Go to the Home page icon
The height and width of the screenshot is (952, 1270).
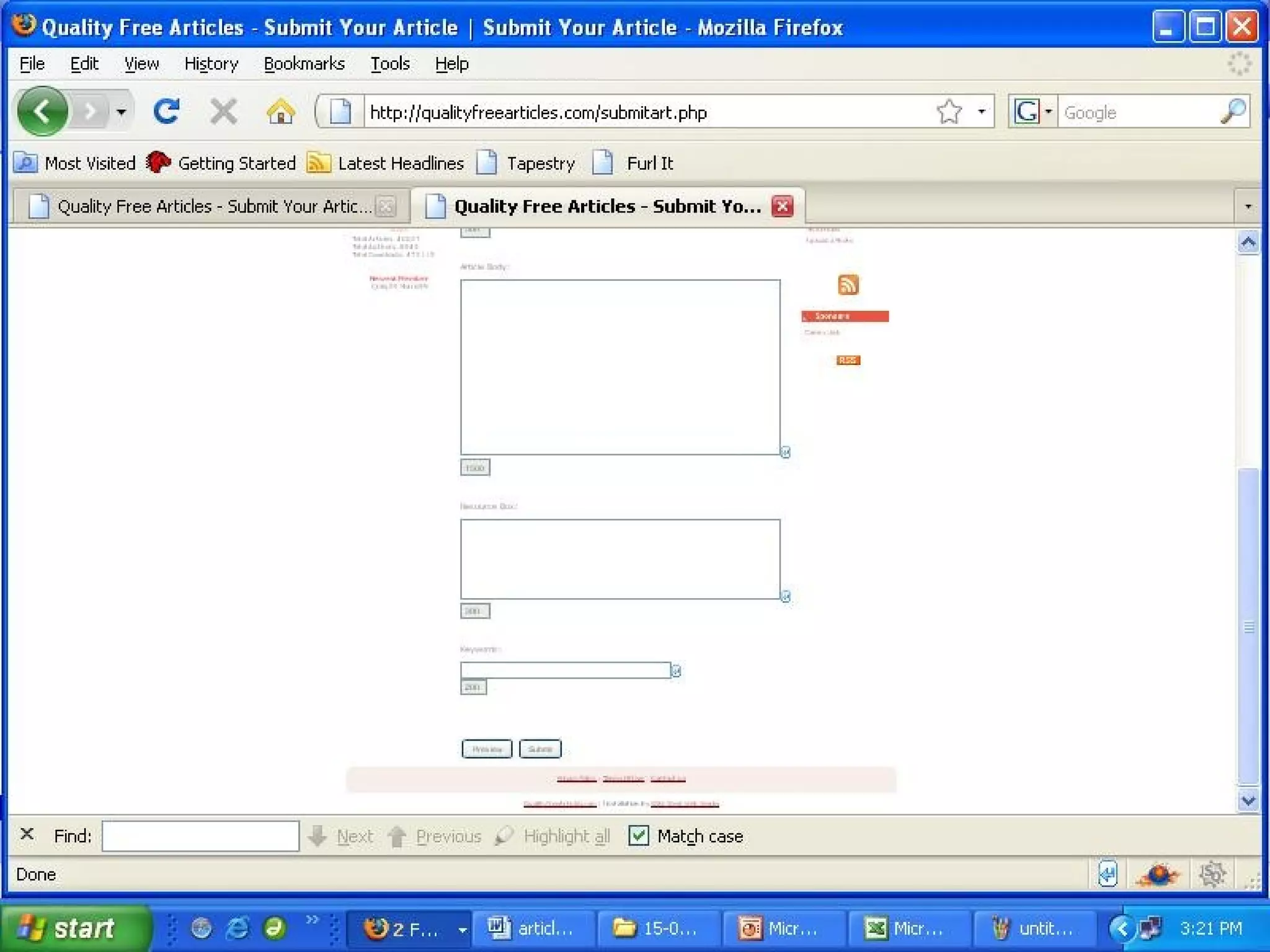280,112
